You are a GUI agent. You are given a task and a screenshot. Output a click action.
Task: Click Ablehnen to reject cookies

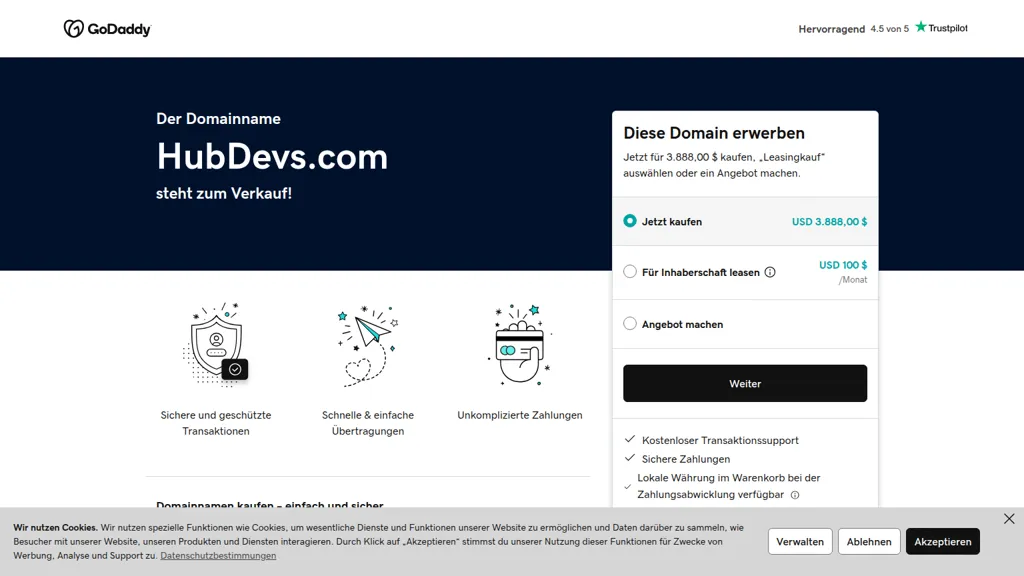(869, 541)
